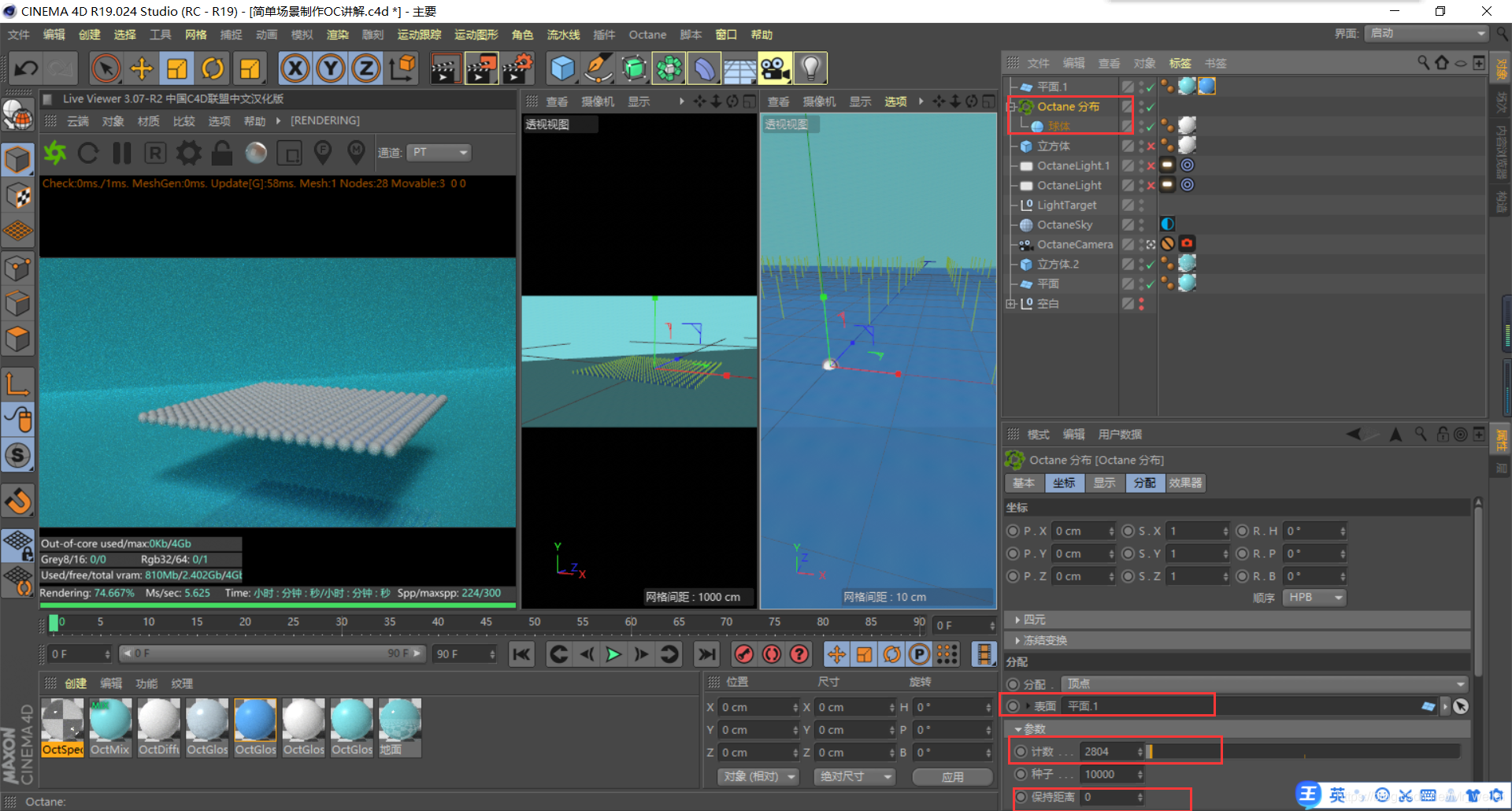The width and height of the screenshot is (1512, 811).
Task: Select the Rotate tool
Action: coord(213,69)
